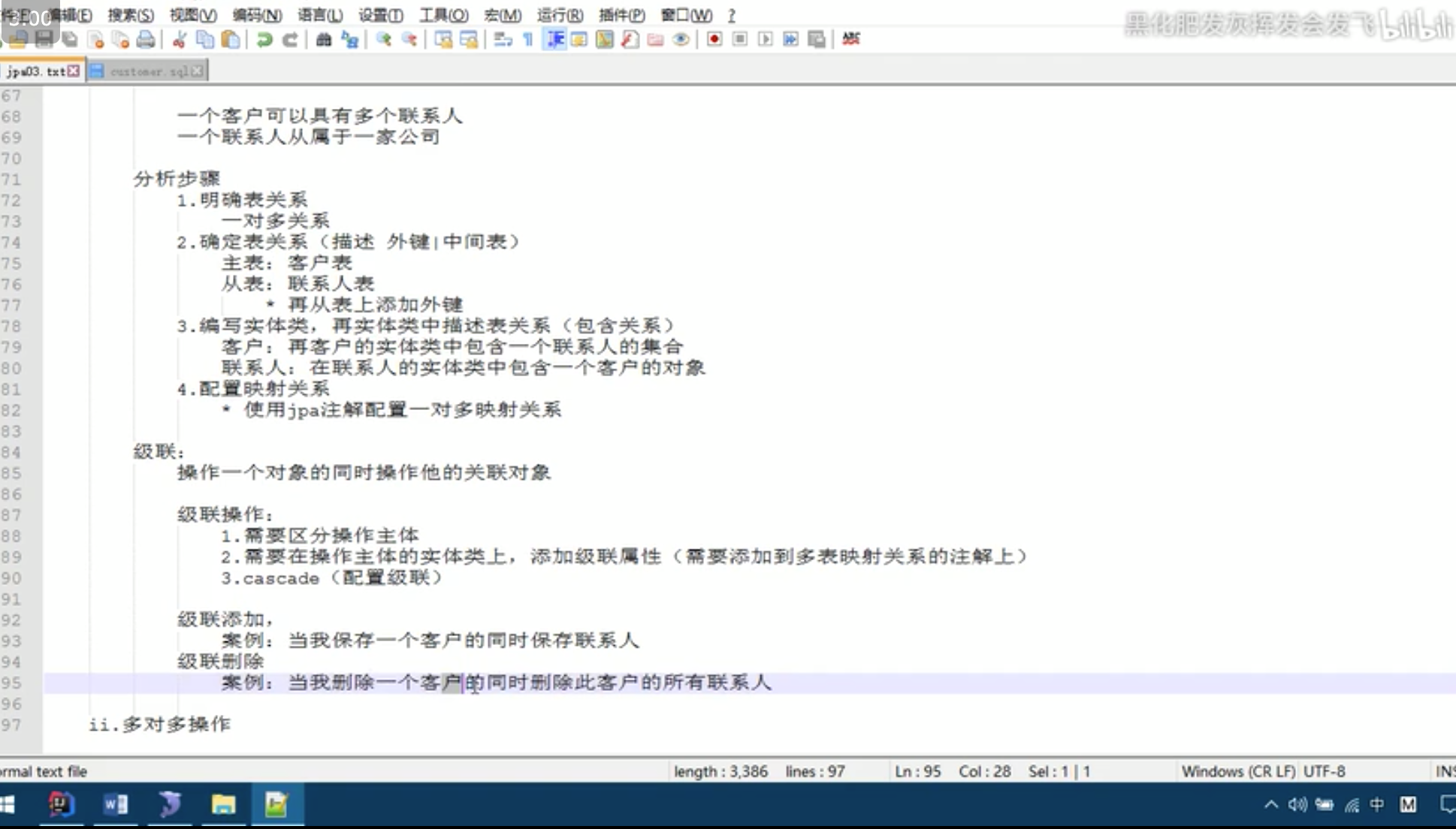Open the 编码(N) encoding menu
Image resolution: width=1456 pixels, height=829 pixels.
(x=257, y=15)
